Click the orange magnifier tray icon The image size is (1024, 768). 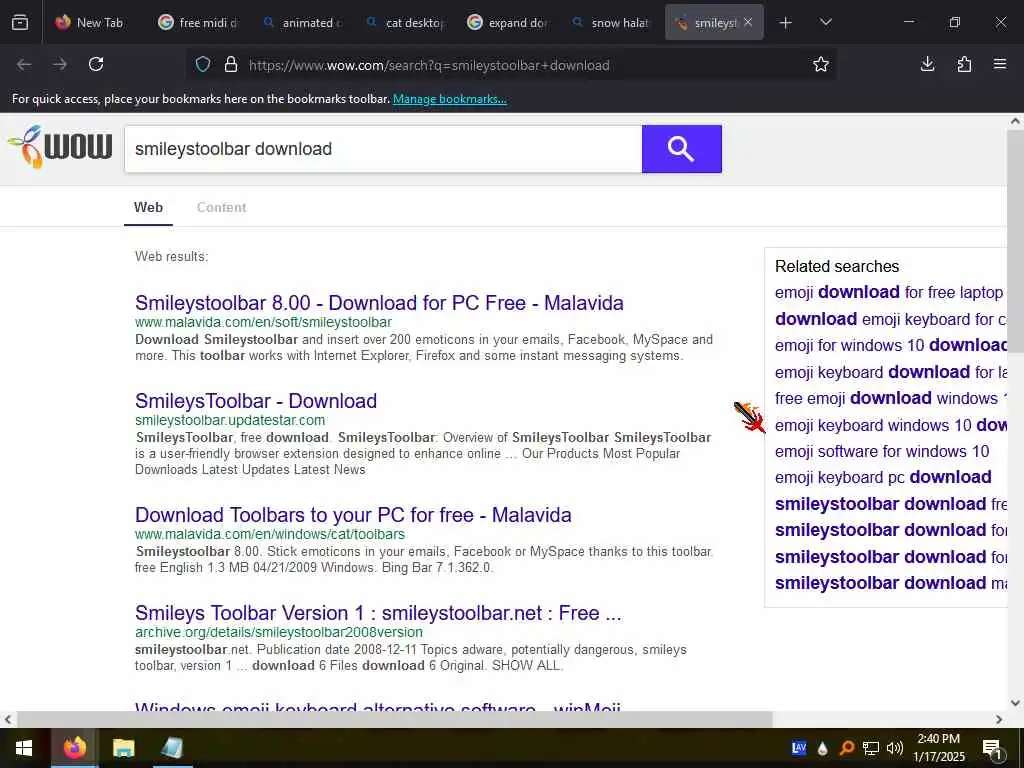click(846, 748)
